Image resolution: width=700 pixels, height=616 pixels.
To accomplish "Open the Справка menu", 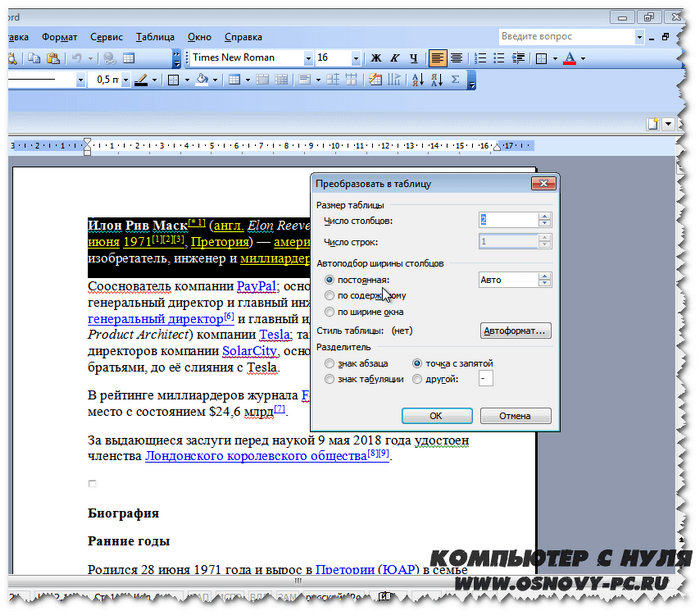I will click(243, 37).
